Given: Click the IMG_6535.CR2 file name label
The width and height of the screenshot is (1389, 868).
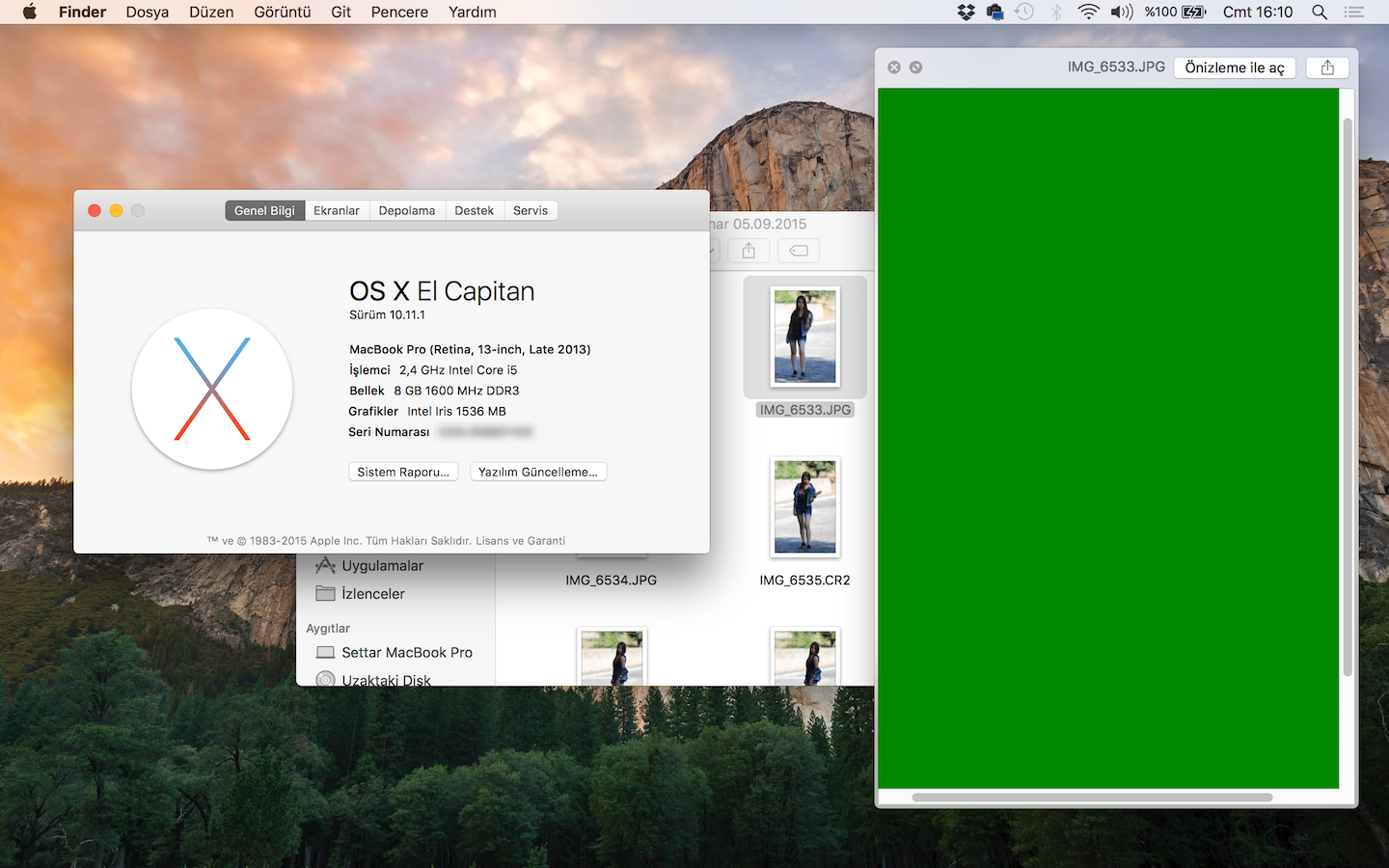Looking at the screenshot, I should [805, 581].
